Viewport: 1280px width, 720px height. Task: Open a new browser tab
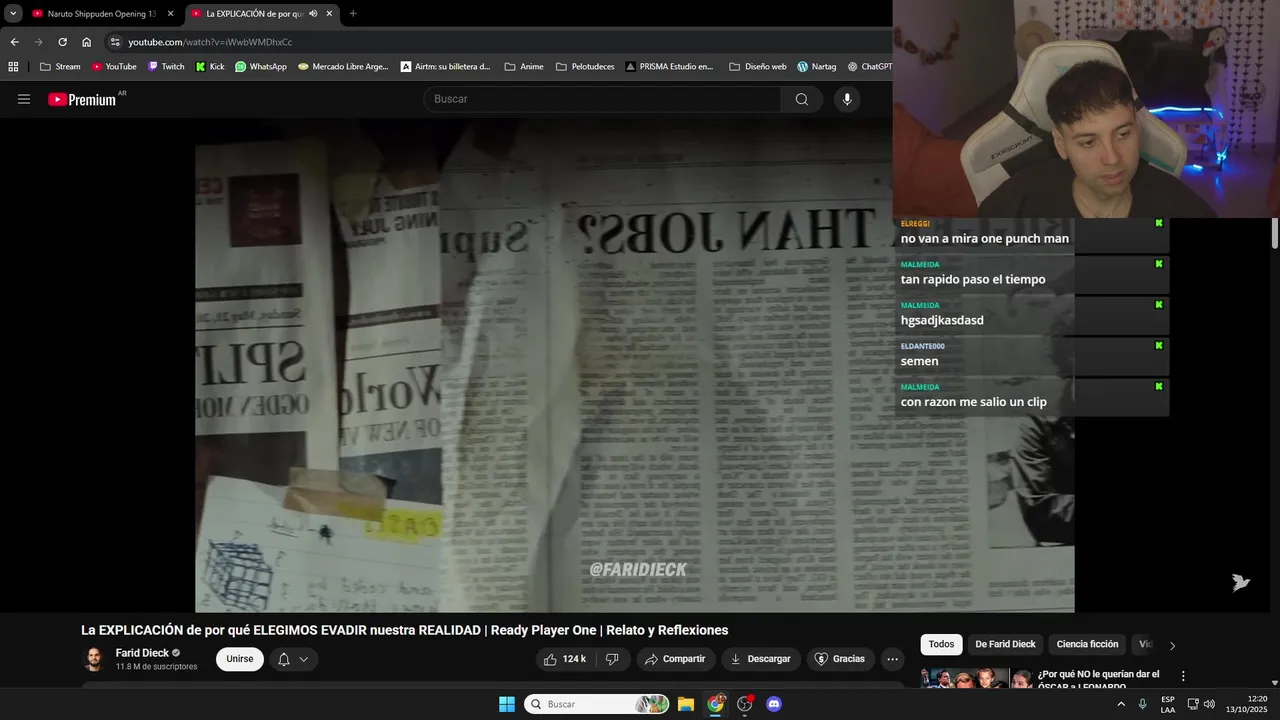tap(353, 14)
